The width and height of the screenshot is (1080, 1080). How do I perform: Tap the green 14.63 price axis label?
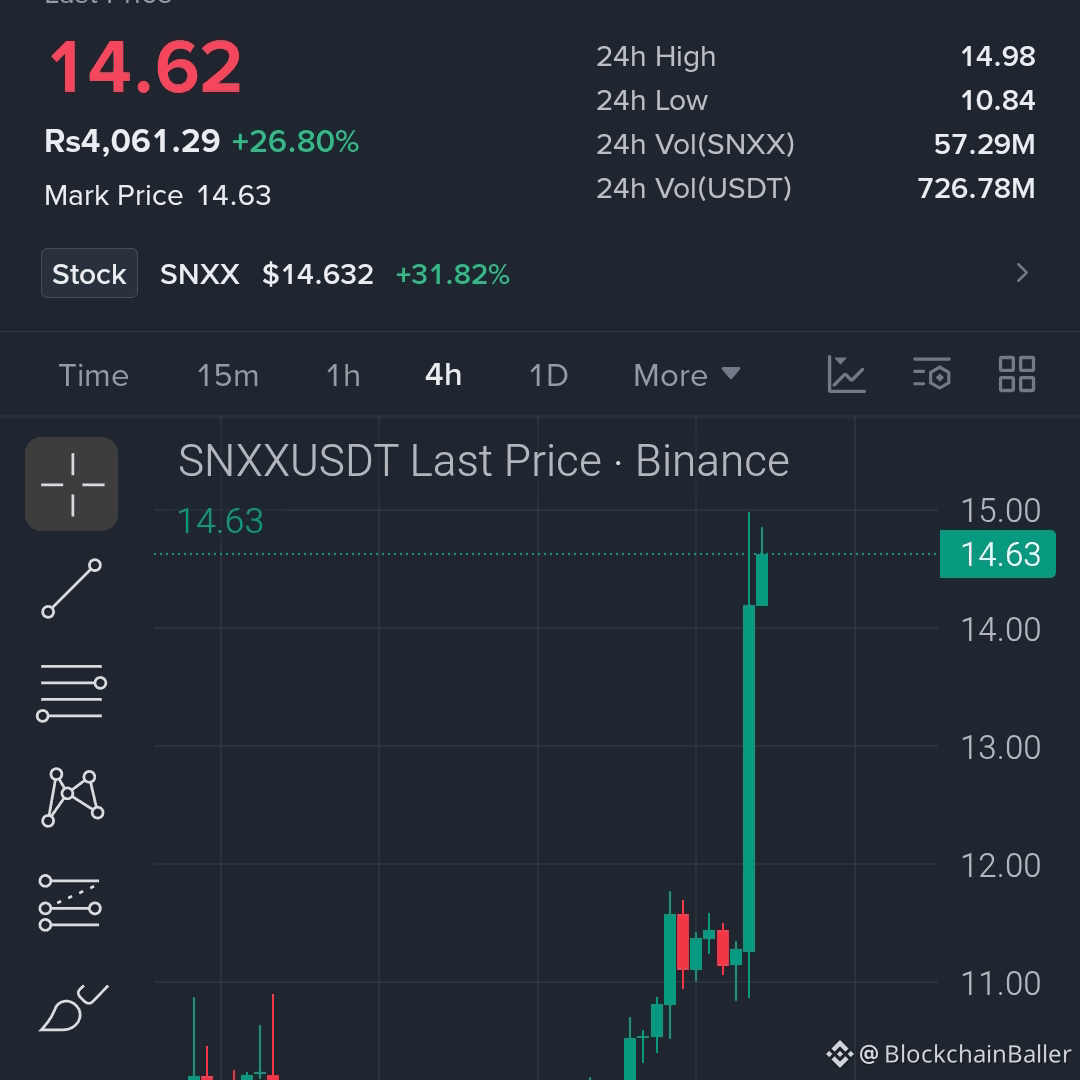998,554
